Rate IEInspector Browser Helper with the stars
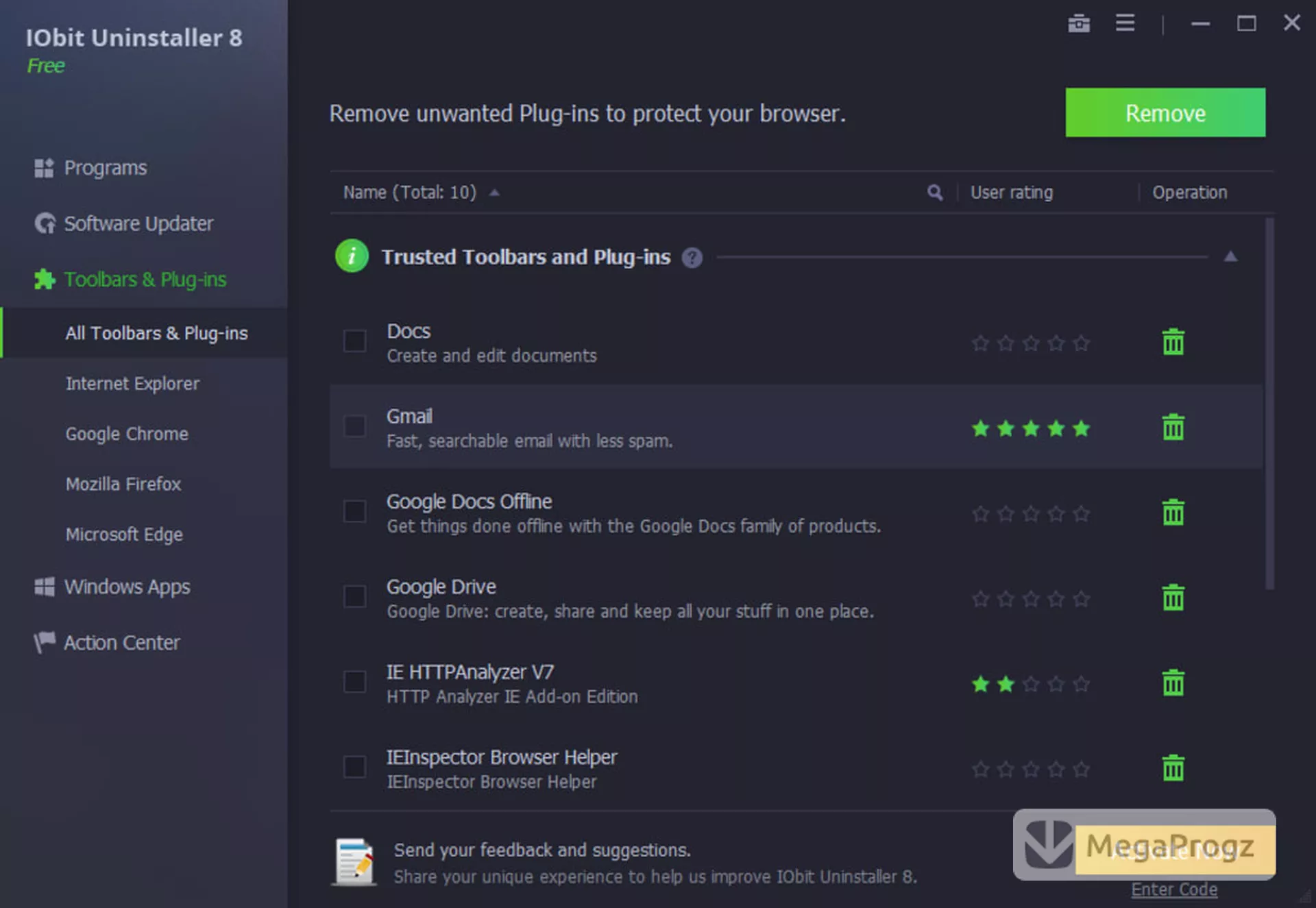Viewport: 1316px width, 908px height. click(x=1030, y=769)
